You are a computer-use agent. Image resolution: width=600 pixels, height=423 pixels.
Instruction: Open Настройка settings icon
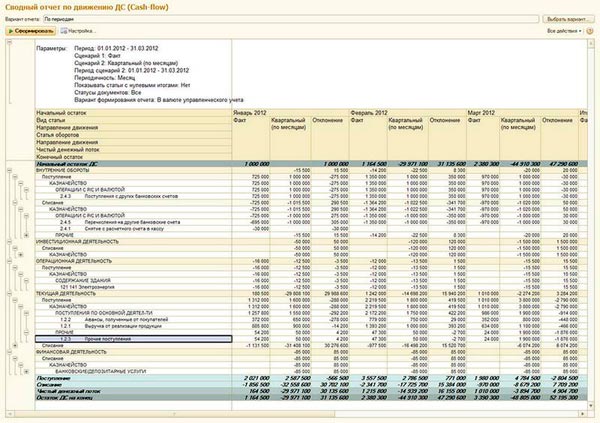click(62, 32)
